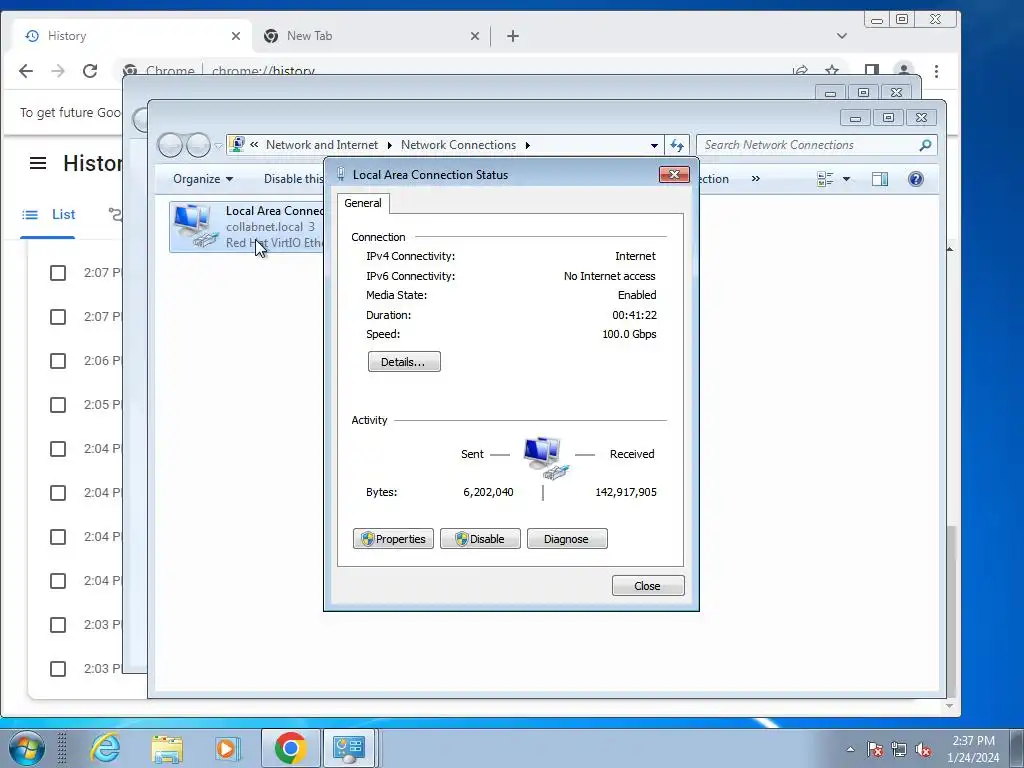Close the New Tab tab
Viewport: 1024px width, 768px height.
pos(475,36)
